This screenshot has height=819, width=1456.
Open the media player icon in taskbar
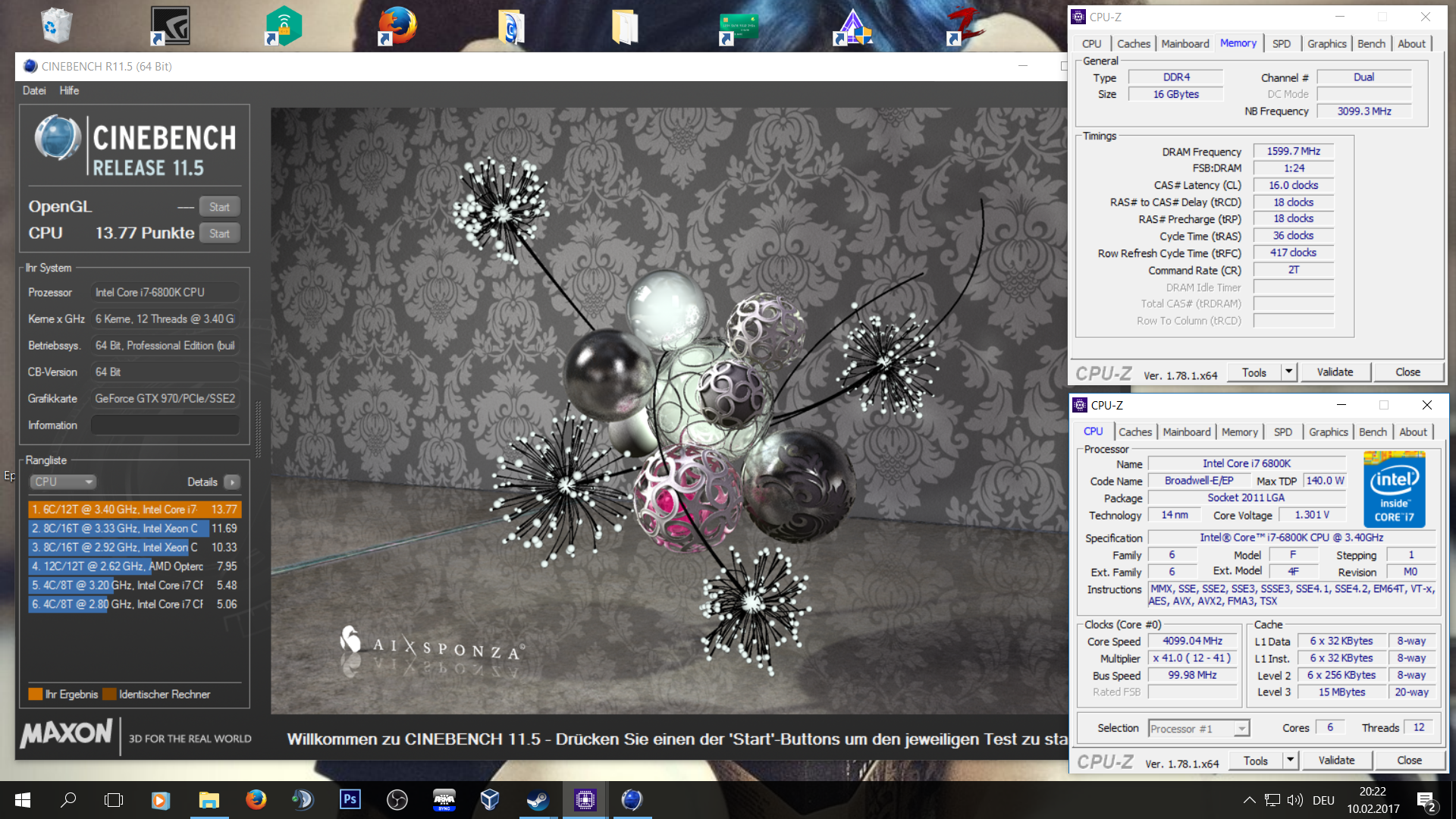click(x=160, y=800)
